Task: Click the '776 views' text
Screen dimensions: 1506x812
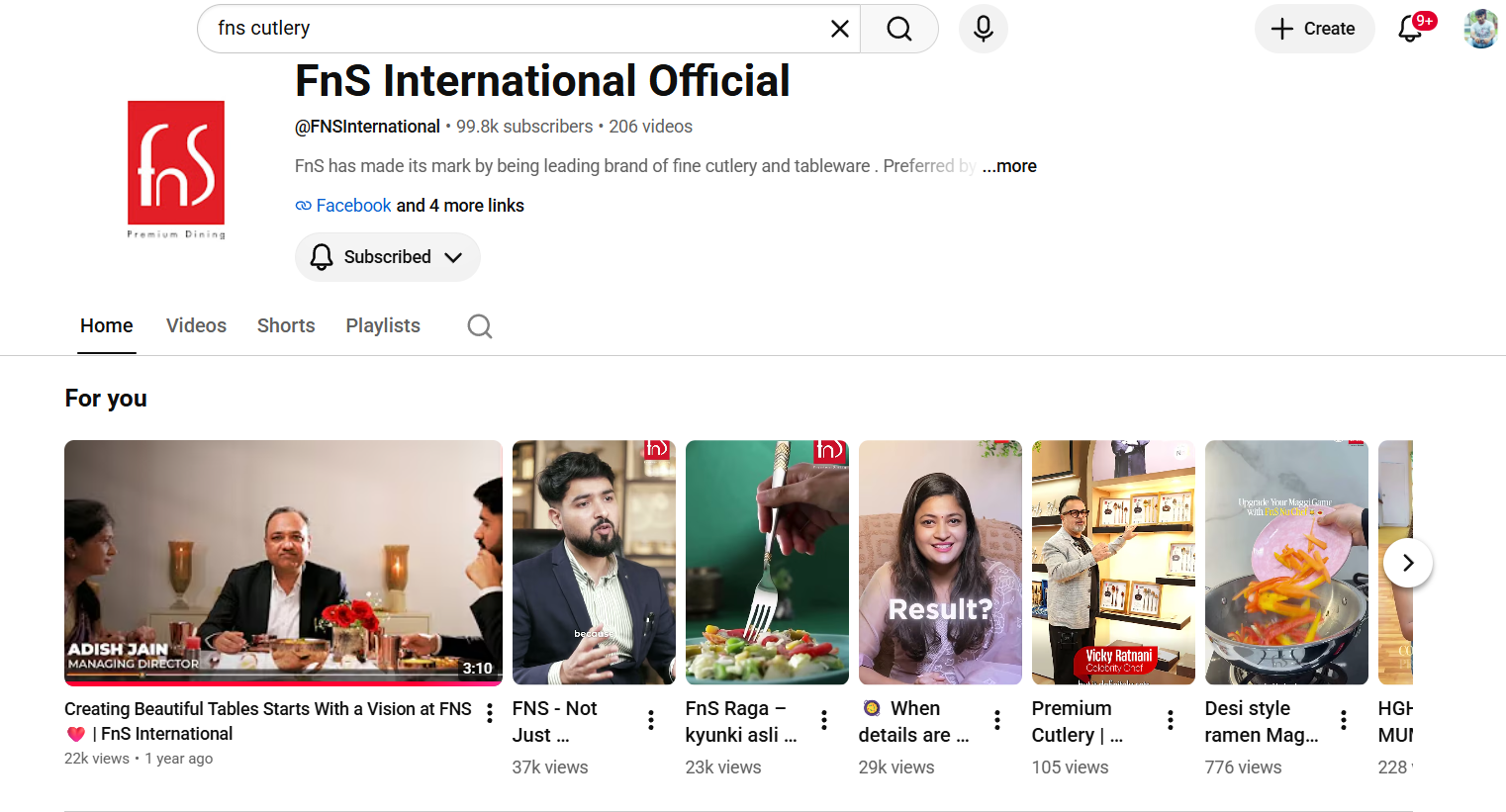Action: (1243, 767)
